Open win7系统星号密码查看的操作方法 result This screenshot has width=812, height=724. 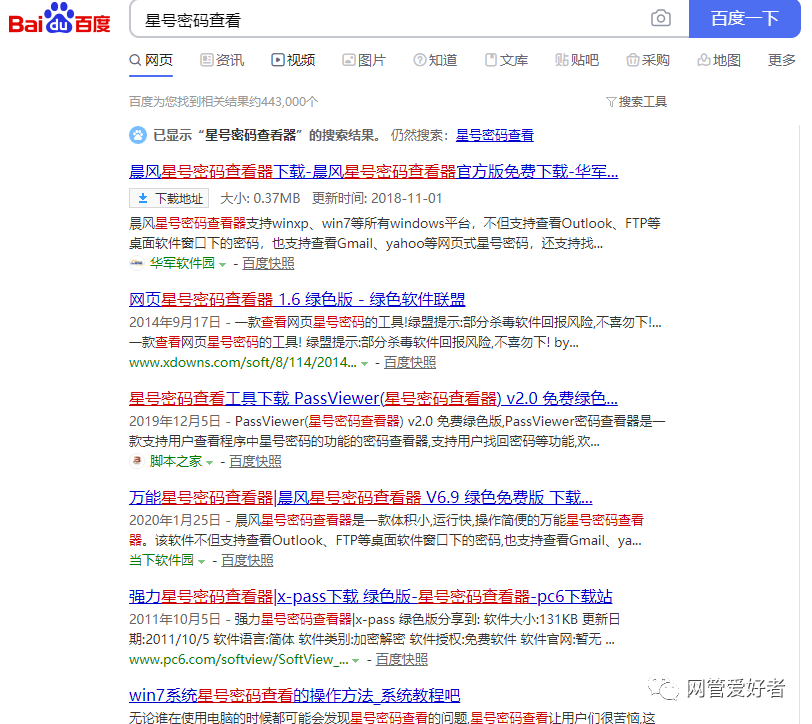click(x=295, y=695)
